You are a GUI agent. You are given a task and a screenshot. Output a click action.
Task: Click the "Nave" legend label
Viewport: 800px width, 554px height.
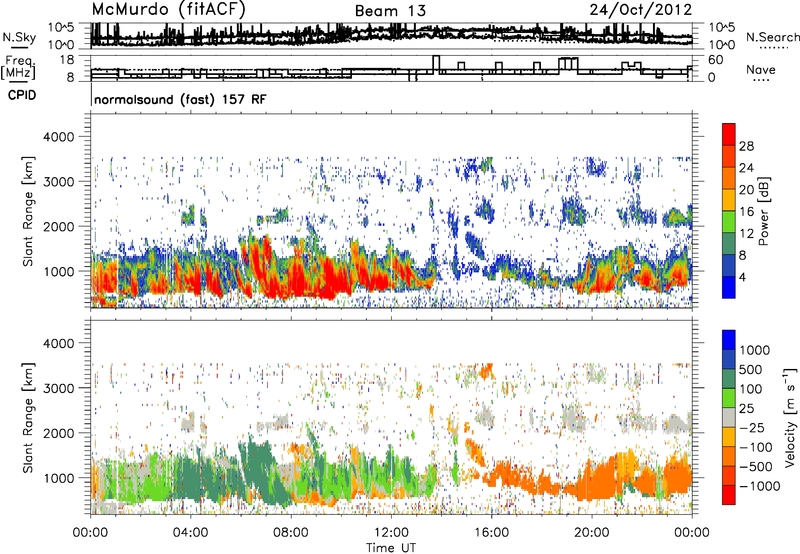pyautogui.click(x=761, y=69)
